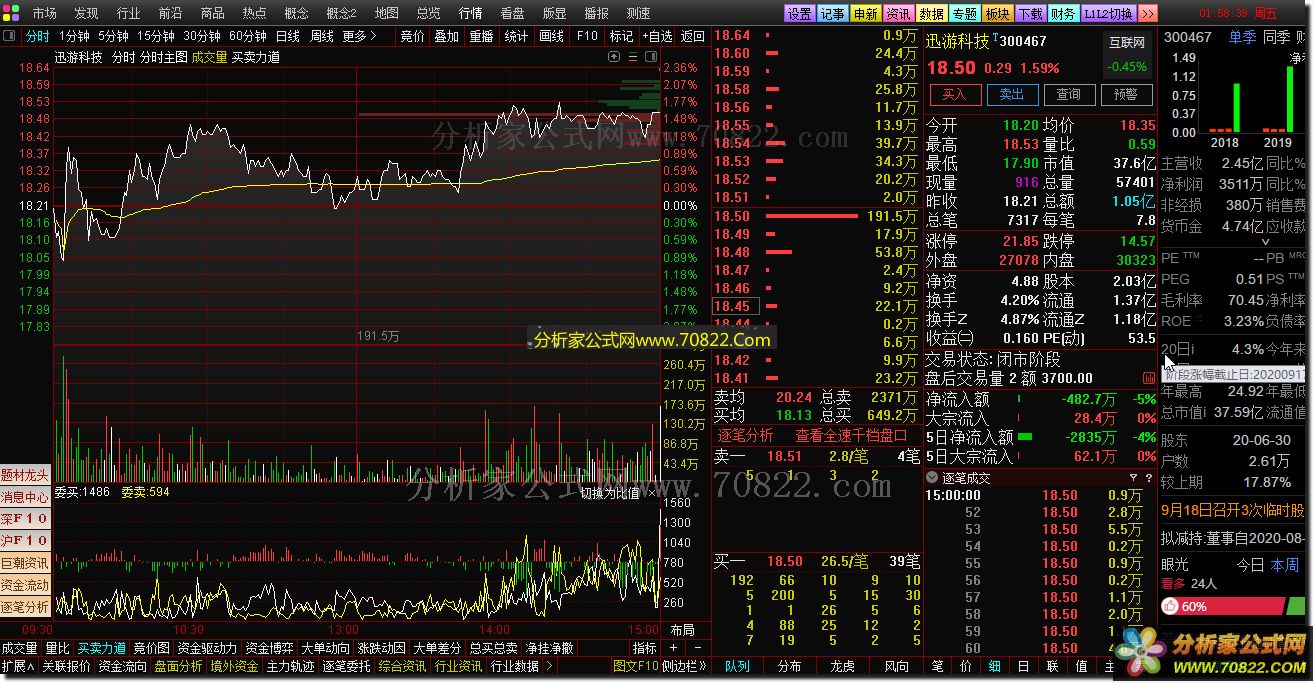
Task: Click the 查询 query button
Action: point(1068,94)
